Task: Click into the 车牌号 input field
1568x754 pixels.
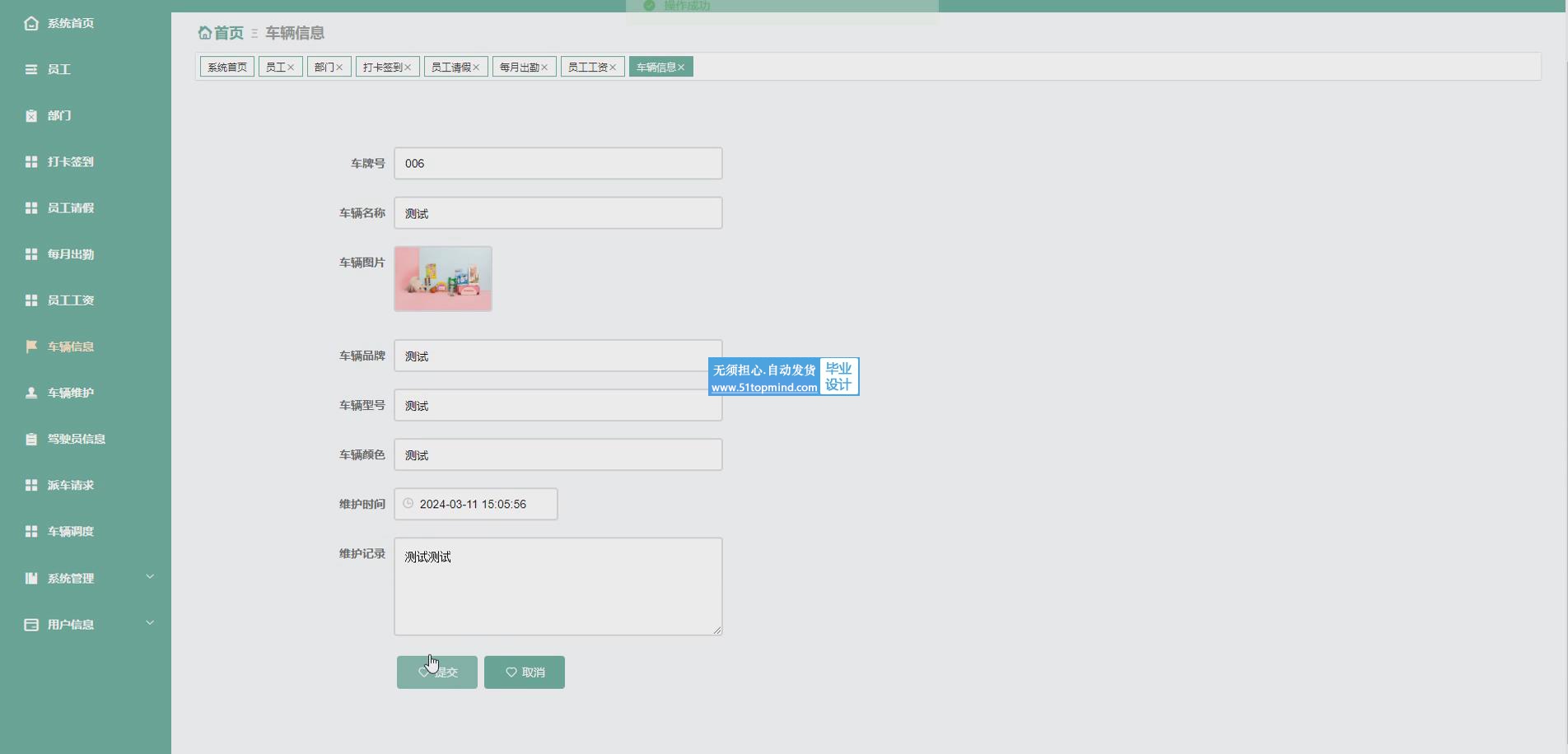Action: 558,164
